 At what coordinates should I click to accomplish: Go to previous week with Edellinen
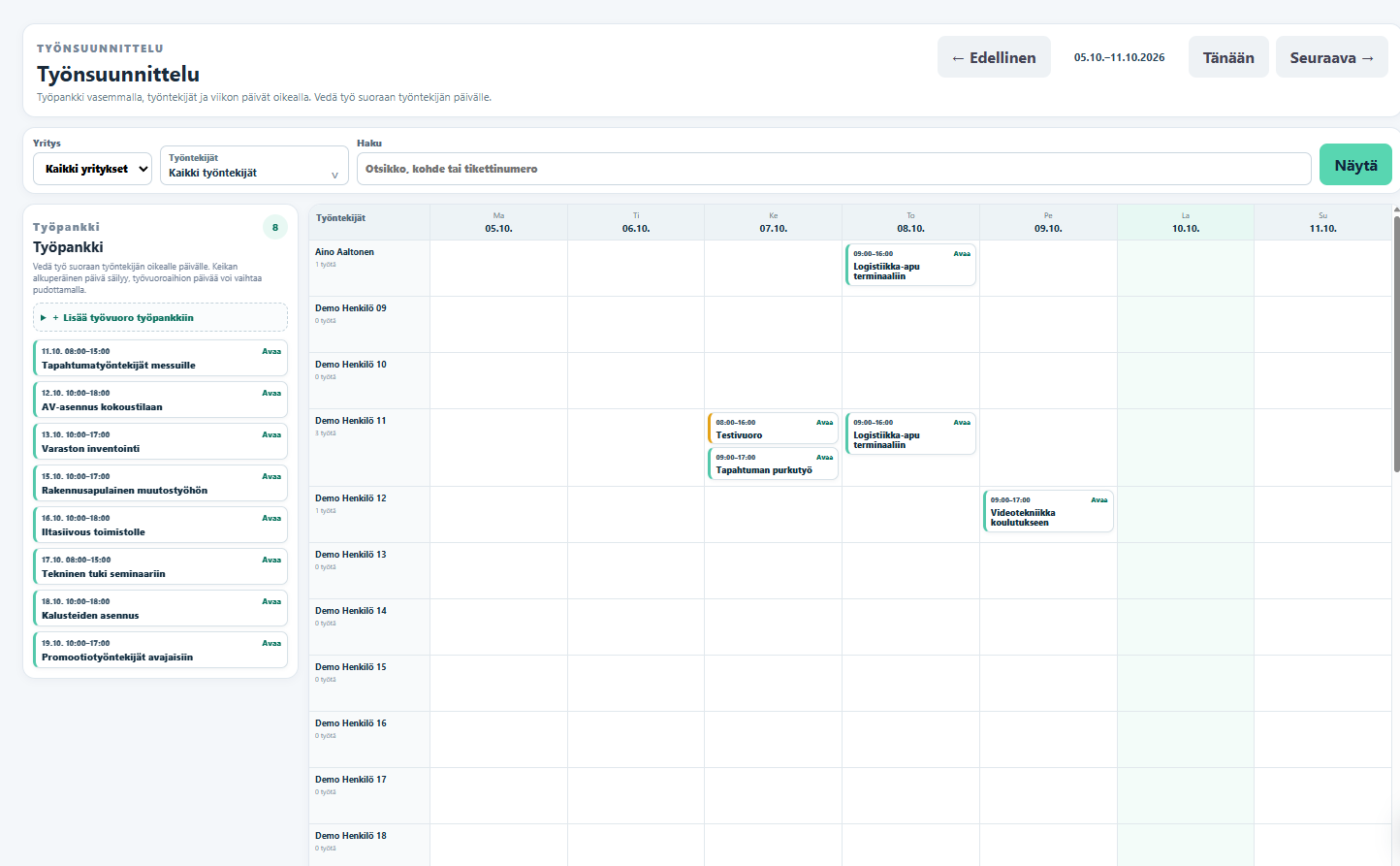[994, 57]
